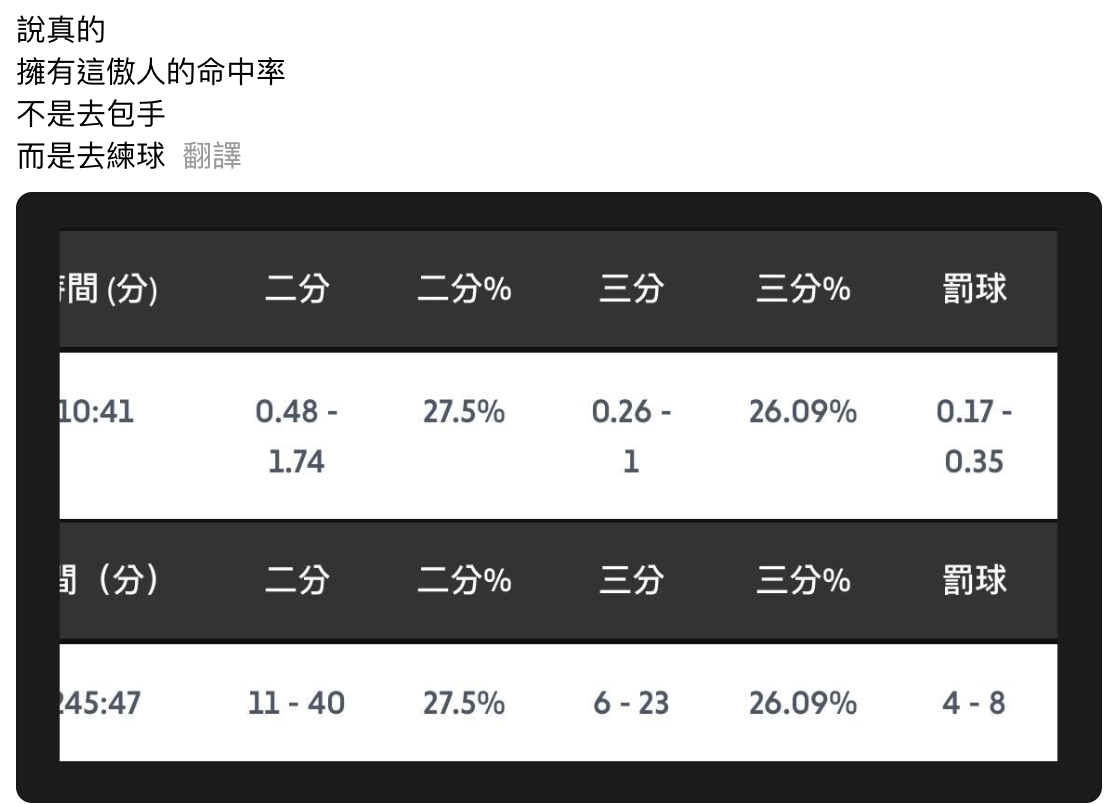Click the 10:41 time cell
Image resolution: width=1104 pixels, height=804 pixels.
98,412
